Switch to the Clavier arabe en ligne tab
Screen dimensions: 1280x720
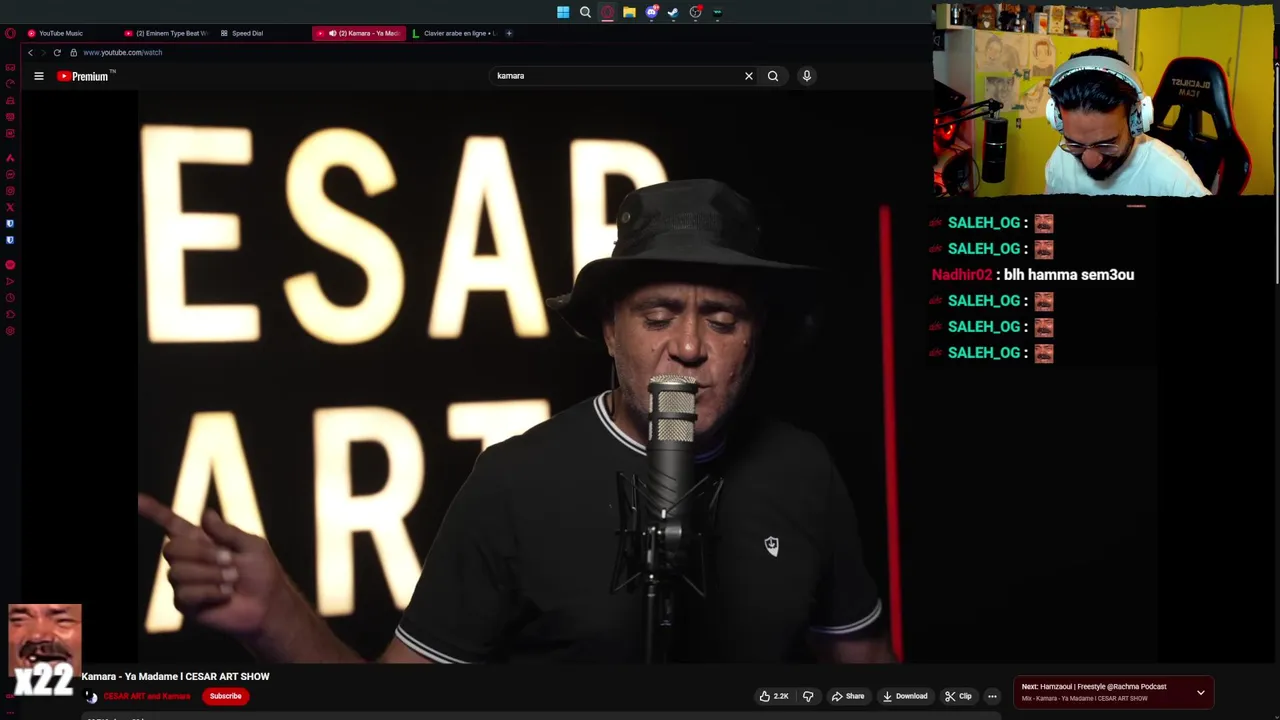pos(454,33)
